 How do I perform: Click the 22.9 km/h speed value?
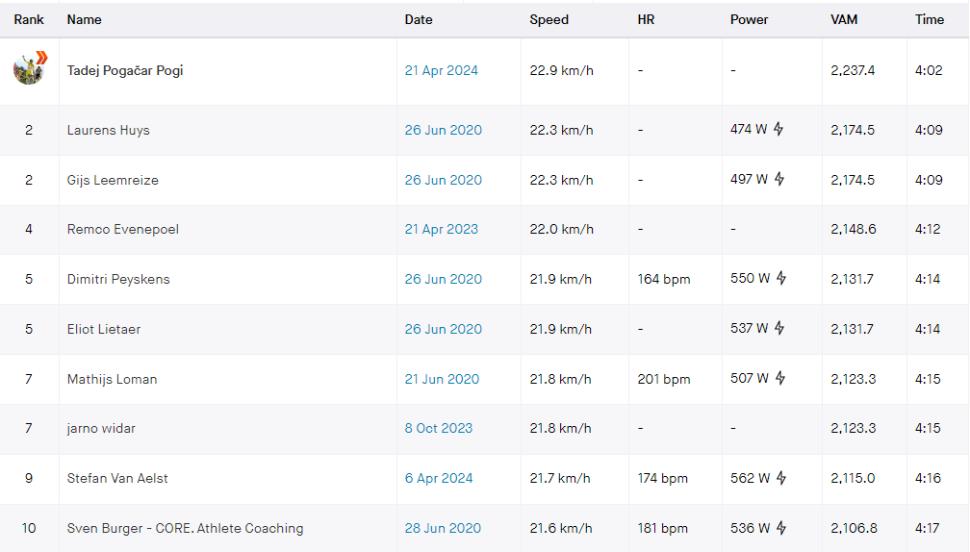(x=561, y=71)
